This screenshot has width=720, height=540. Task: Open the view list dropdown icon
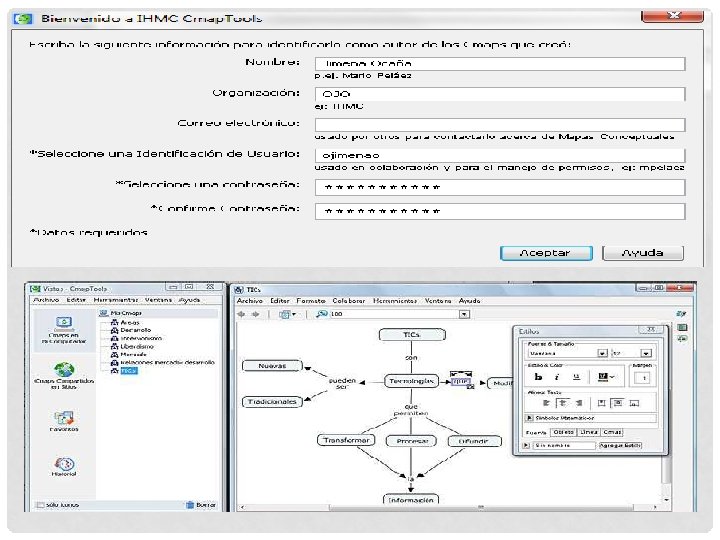click(287, 314)
